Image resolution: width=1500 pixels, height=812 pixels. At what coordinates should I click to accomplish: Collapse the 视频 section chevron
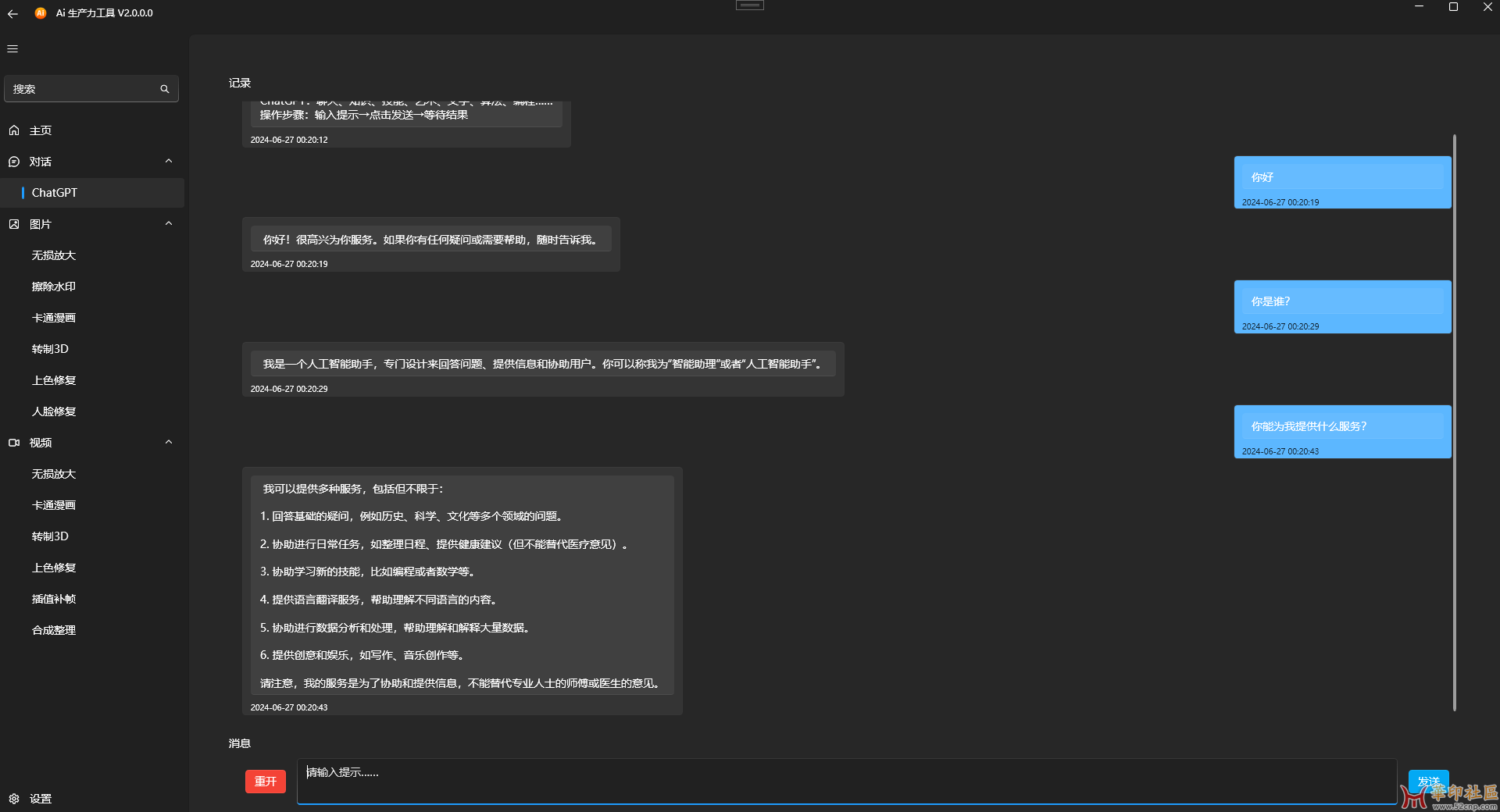tap(169, 443)
